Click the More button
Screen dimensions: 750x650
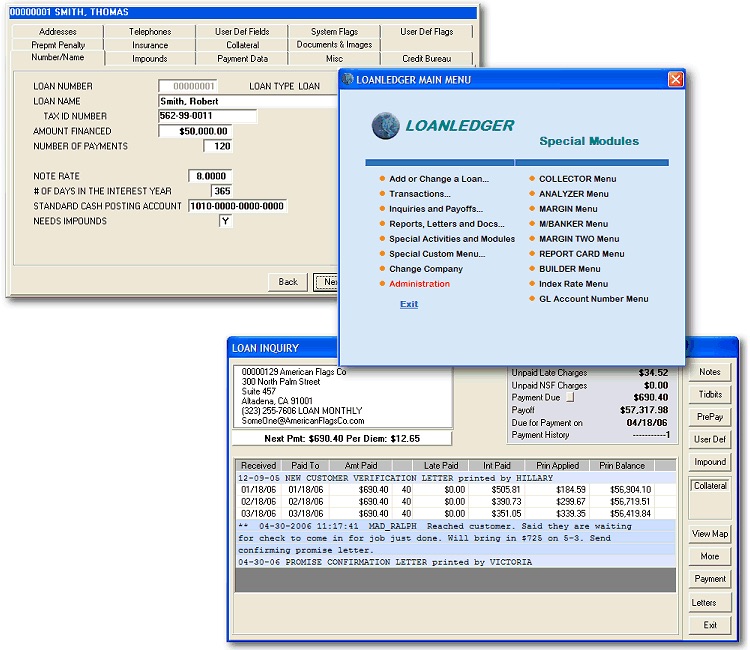[x=710, y=556]
